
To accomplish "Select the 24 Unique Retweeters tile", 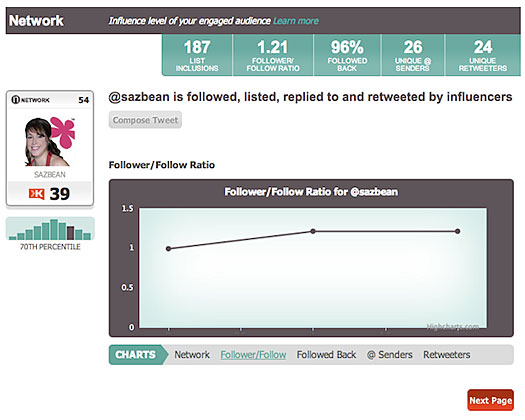I will pyautogui.click(x=483, y=55).
